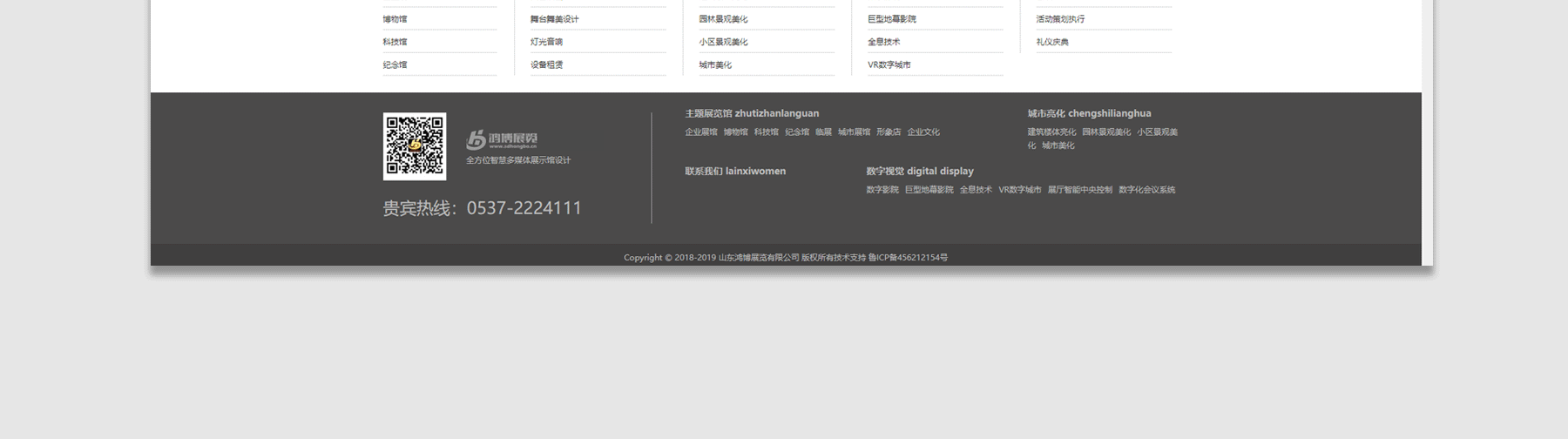Click 企业展馆 in footer links
1568x439 pixels.
coord(700,132)
